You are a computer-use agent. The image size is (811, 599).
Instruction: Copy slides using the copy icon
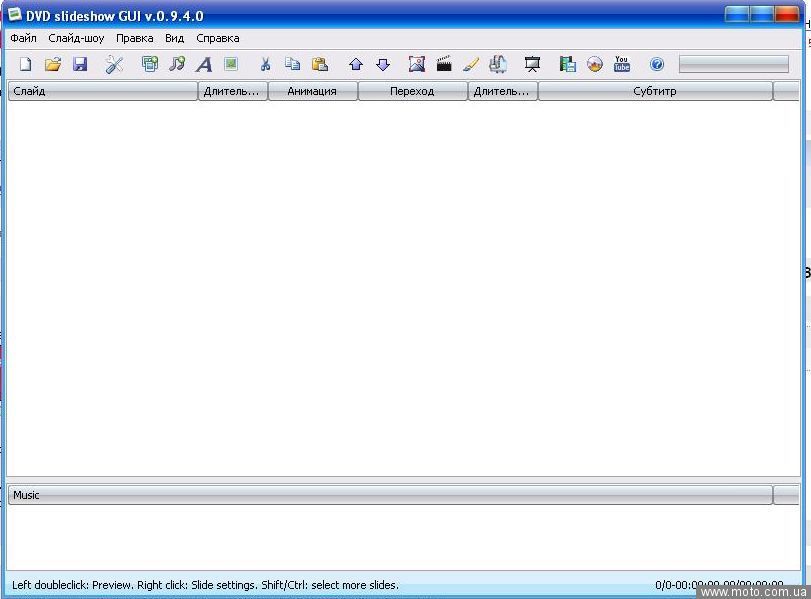(292, 64)
